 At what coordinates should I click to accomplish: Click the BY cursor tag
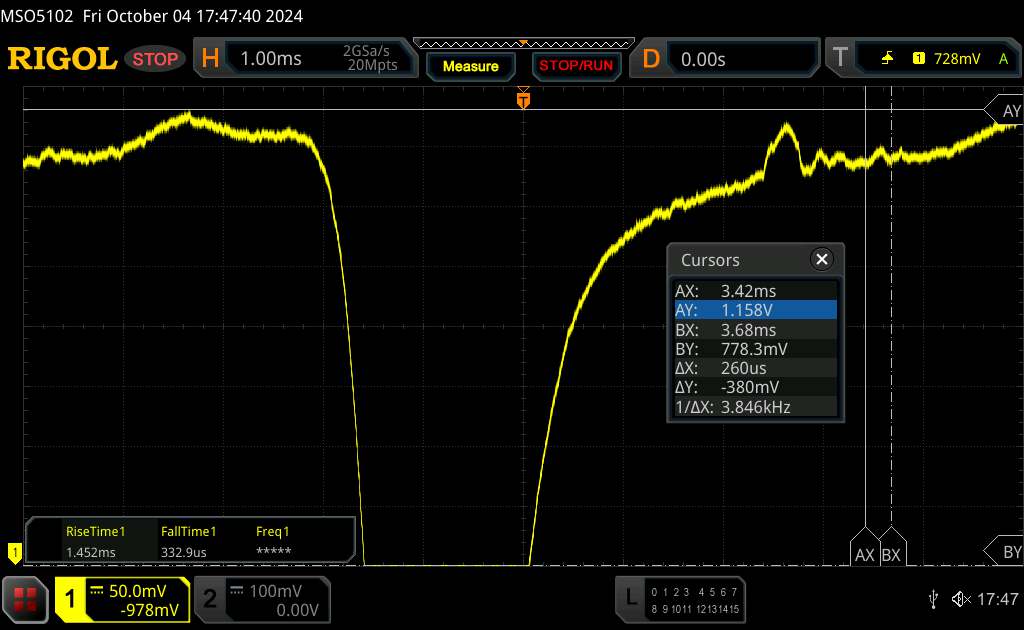click(1007, 552)
